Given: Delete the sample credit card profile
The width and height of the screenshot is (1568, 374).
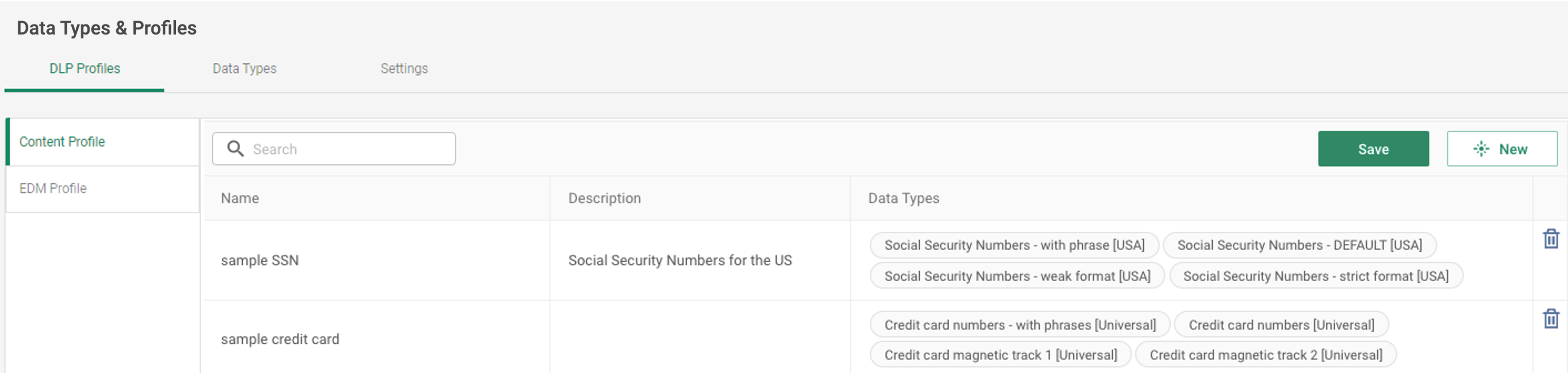Looking at the screenshot, I should 1550,319.
